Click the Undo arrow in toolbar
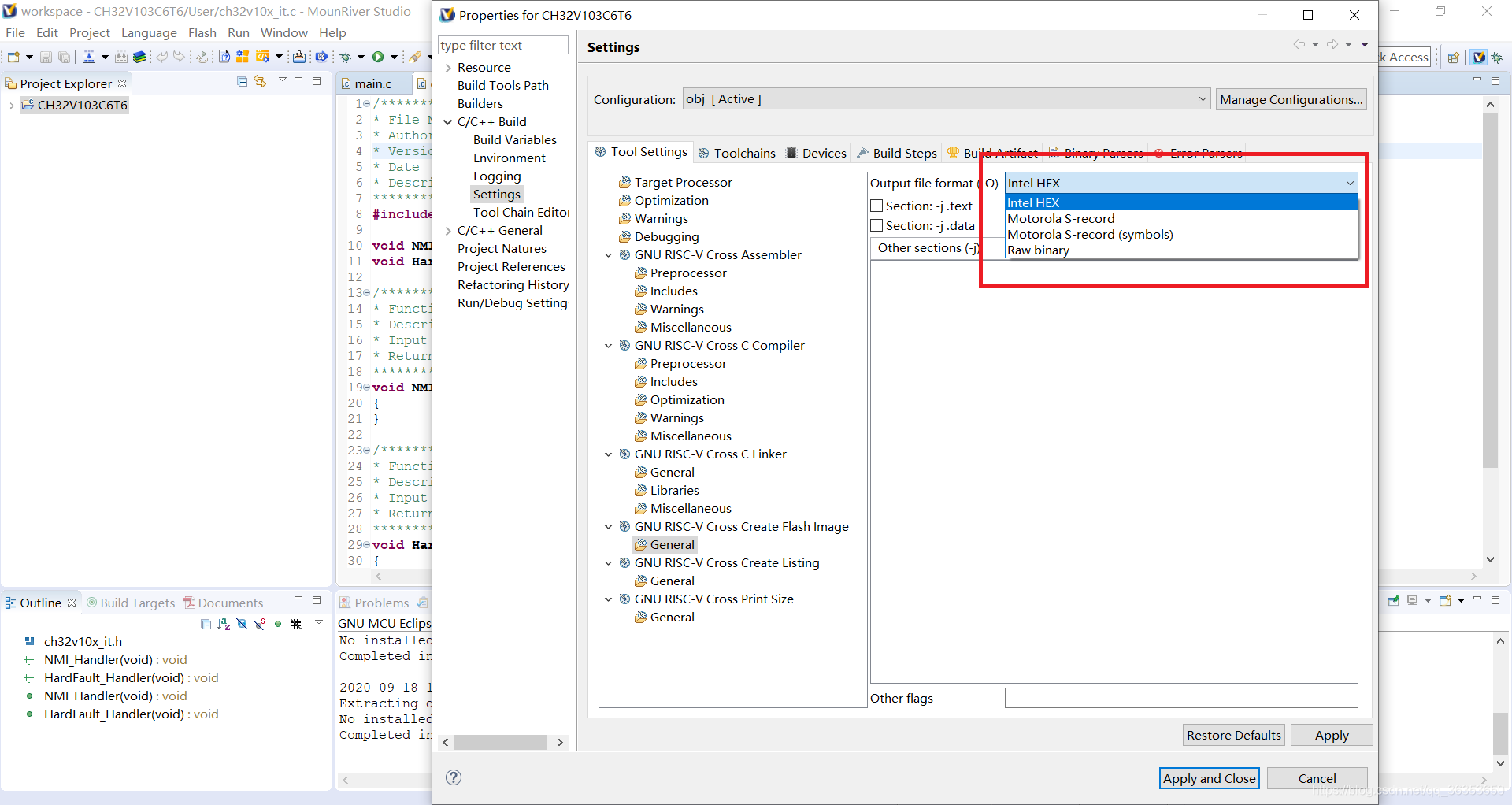Screen dimensions: 1512x805 [161, 57]
